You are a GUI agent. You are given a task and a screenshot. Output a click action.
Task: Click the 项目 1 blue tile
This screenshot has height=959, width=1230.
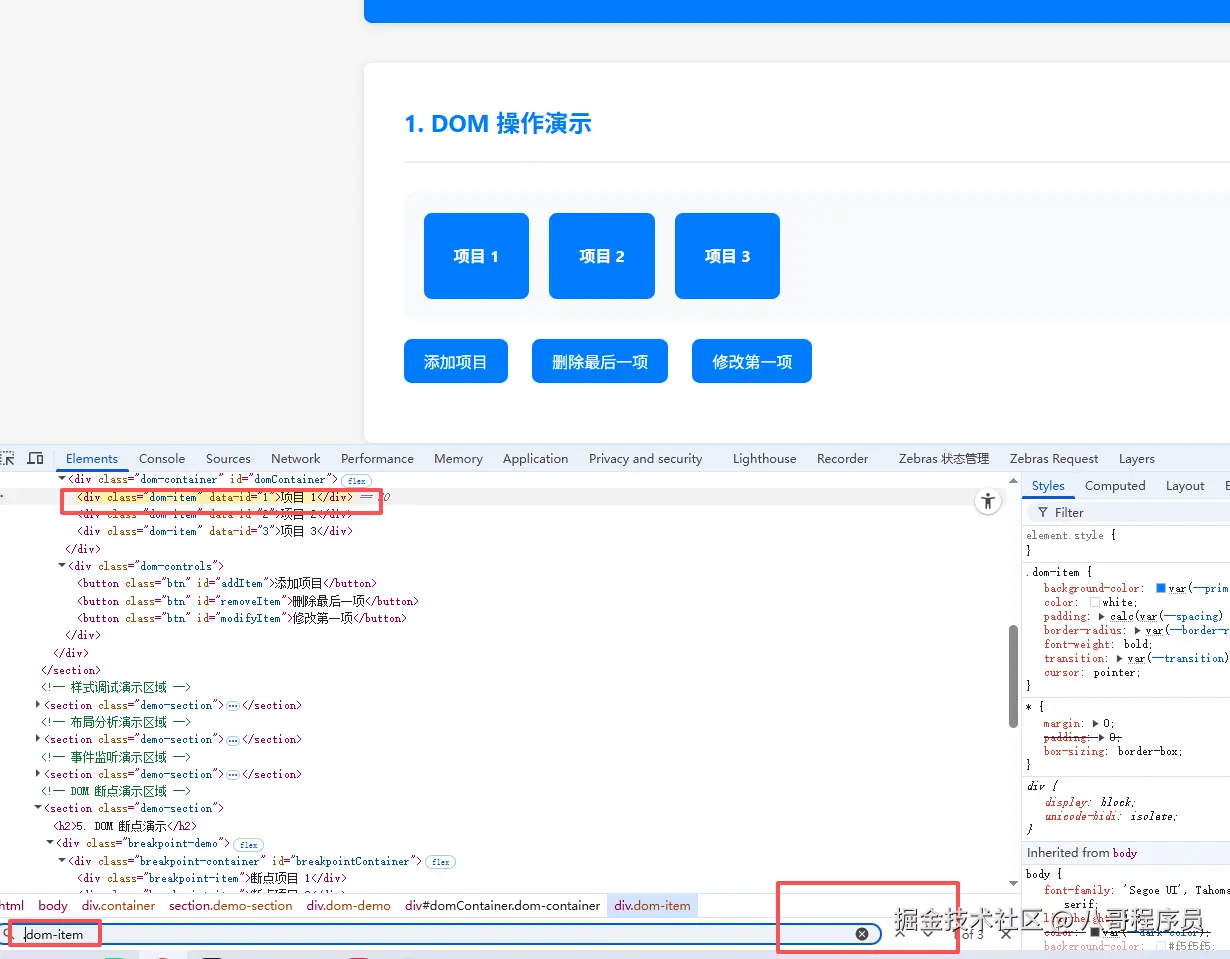[x=476, y=256]
